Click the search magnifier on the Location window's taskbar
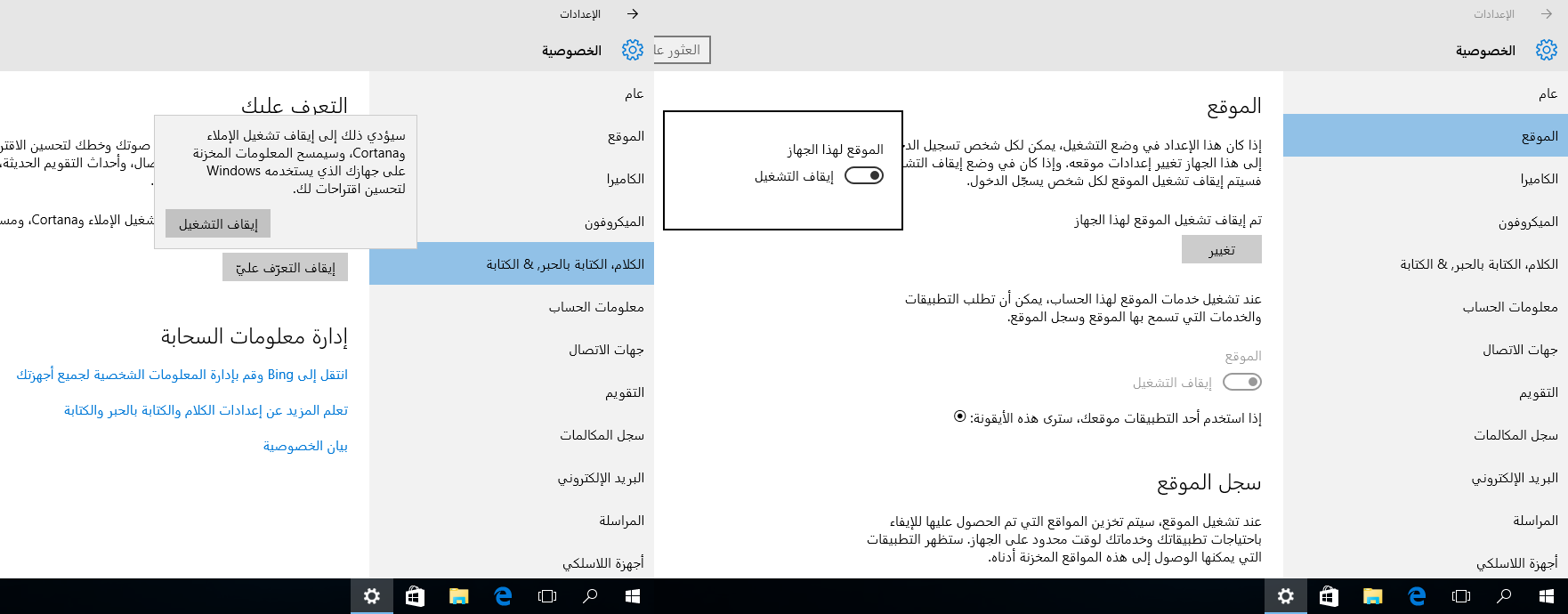Screen dimensions: 1568x614 tap(1504, 596)
